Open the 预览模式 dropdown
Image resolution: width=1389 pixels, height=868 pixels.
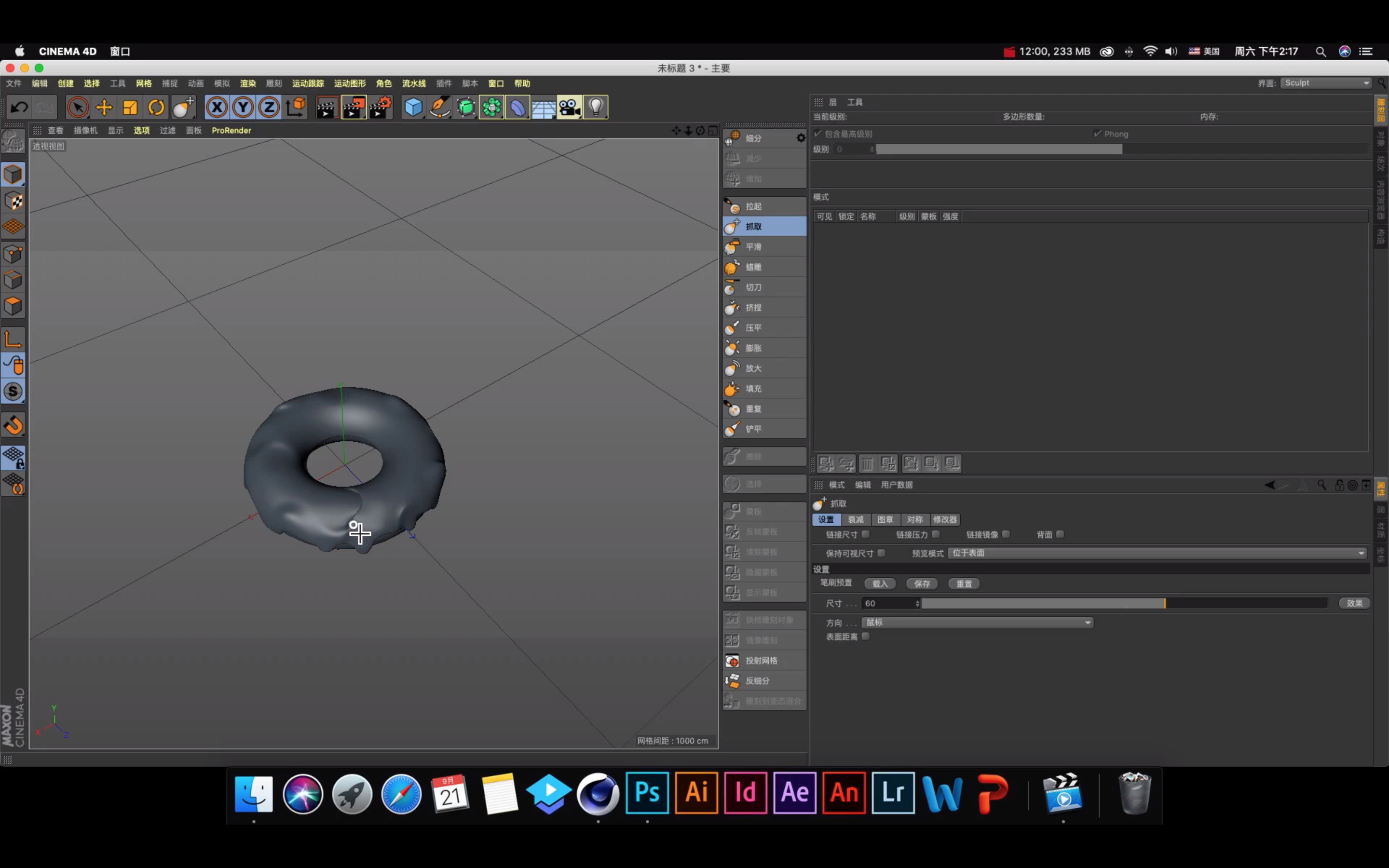(x=1156, y=553)
